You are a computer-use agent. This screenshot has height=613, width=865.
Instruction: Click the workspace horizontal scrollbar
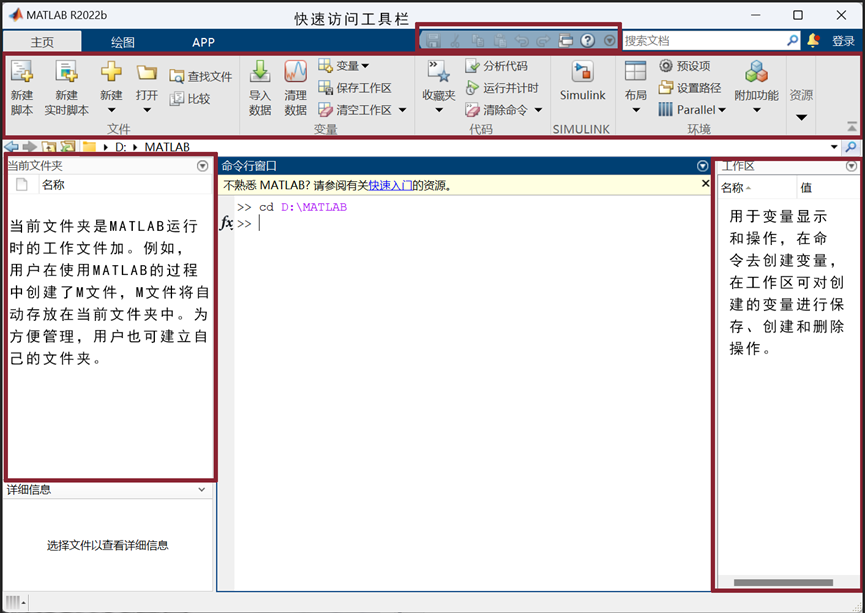click(x=783, y=583)
